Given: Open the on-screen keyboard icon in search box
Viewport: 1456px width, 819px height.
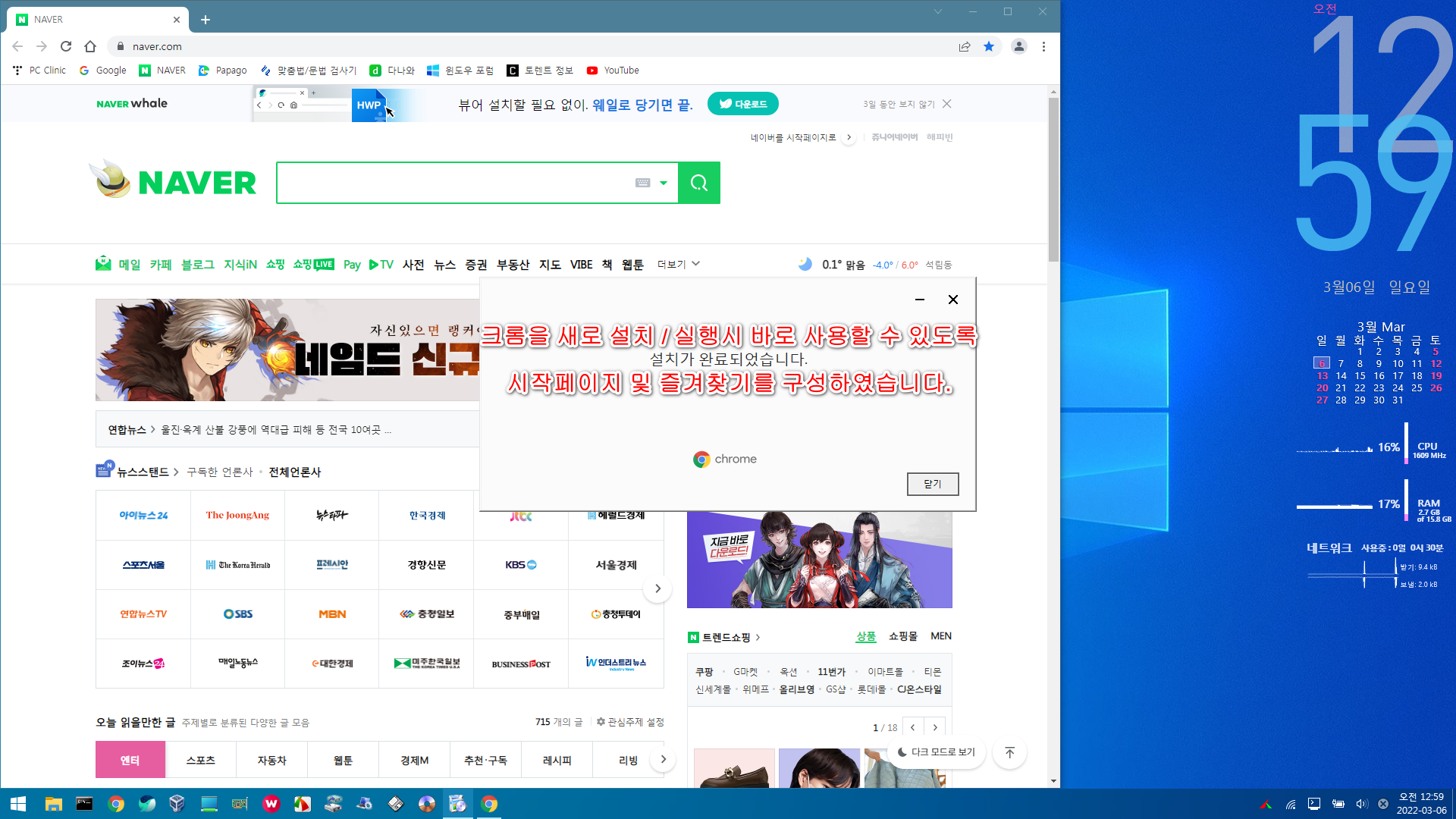Looking at the screenshot, I should [642, 183].
